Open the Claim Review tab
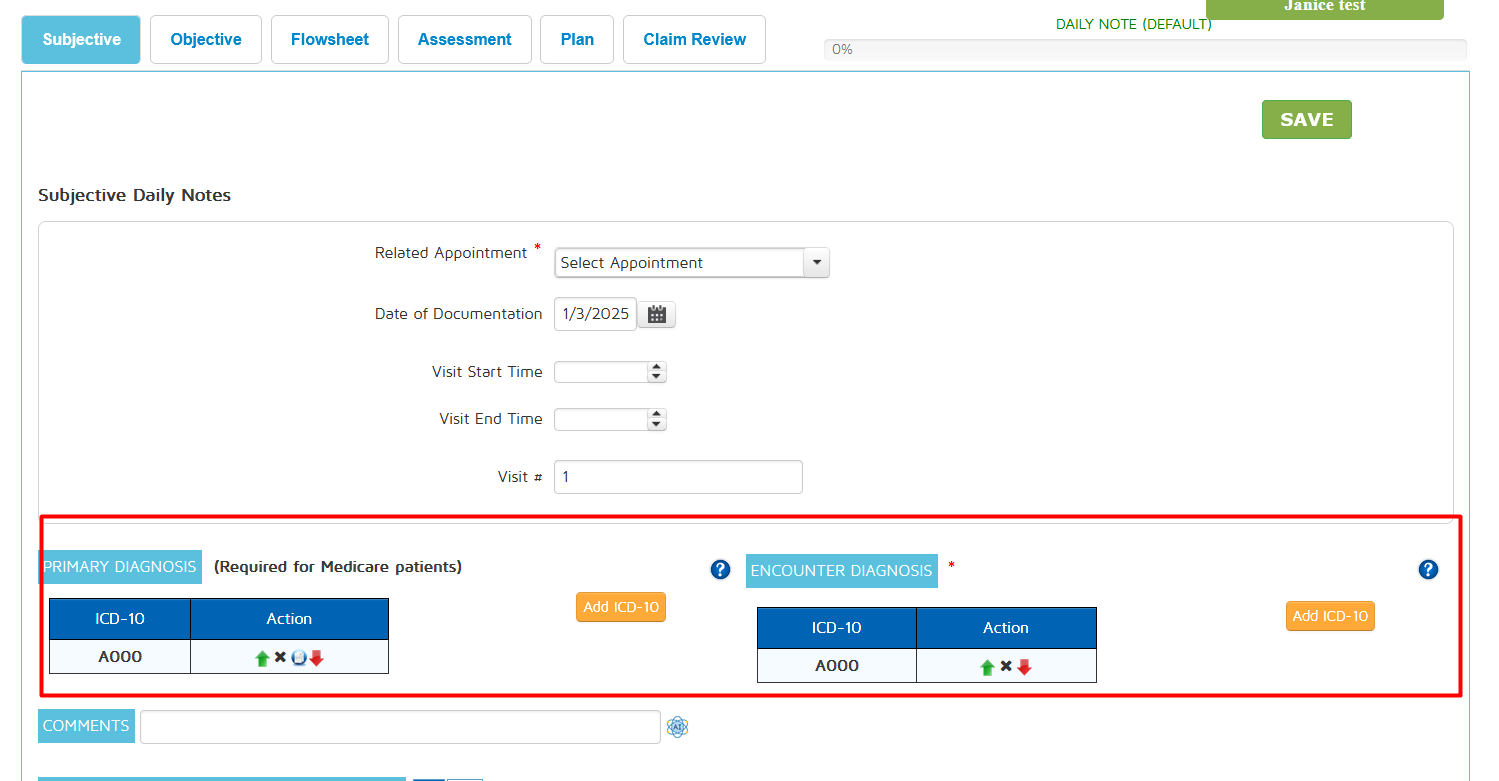Screen dimensions: 1499x781 694,40
